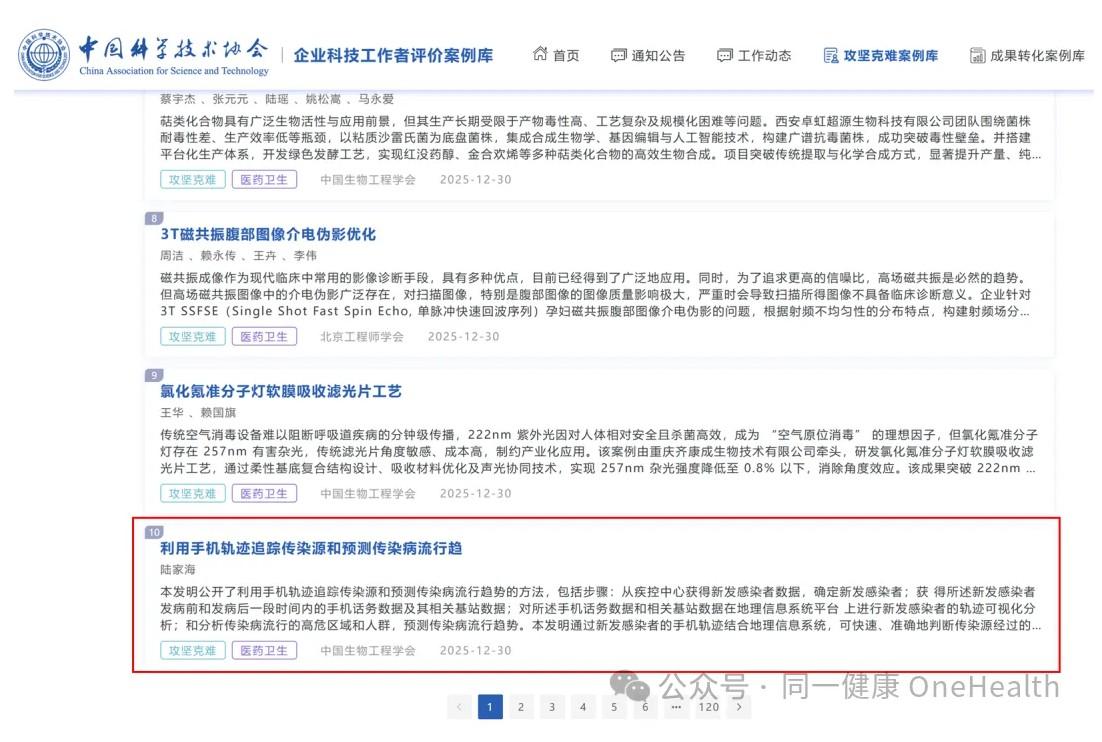Screen dimensions: 1102x742
Task: Click the 攻坚克难 tag on item 8
Action: tap(192, 337)
